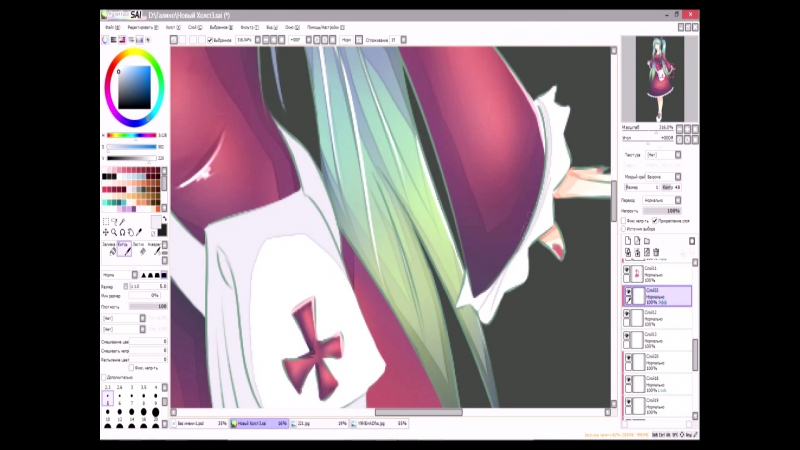Image resolution: width=800 pixels, height=450 pixels.
Task: Adjust the brush Плотность density slider
Action: point(148,307)
